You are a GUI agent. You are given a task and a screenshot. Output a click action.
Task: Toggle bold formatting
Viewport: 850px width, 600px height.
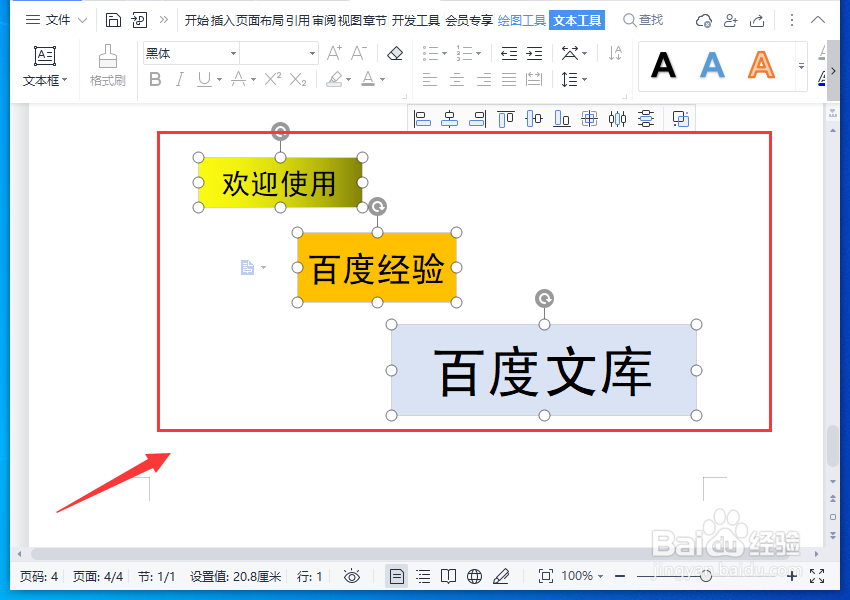[x=155, y=80]
